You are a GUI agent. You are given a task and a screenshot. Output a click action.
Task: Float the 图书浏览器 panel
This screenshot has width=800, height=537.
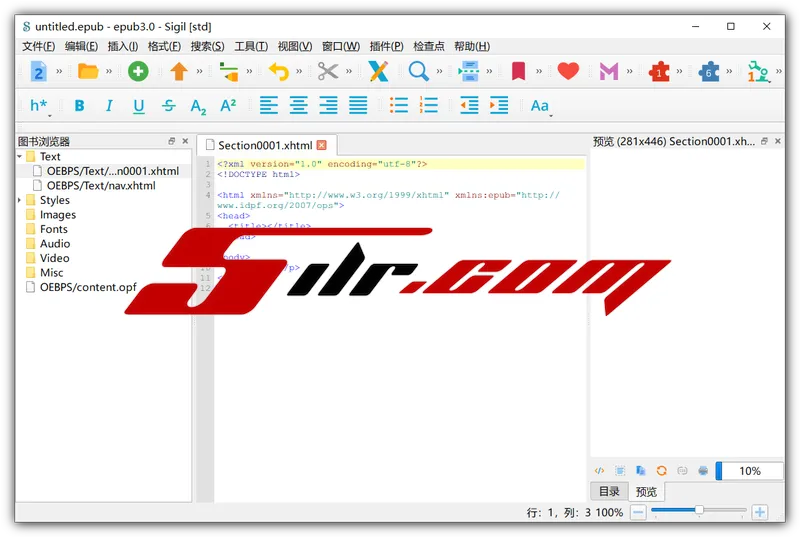coord(171,141)
